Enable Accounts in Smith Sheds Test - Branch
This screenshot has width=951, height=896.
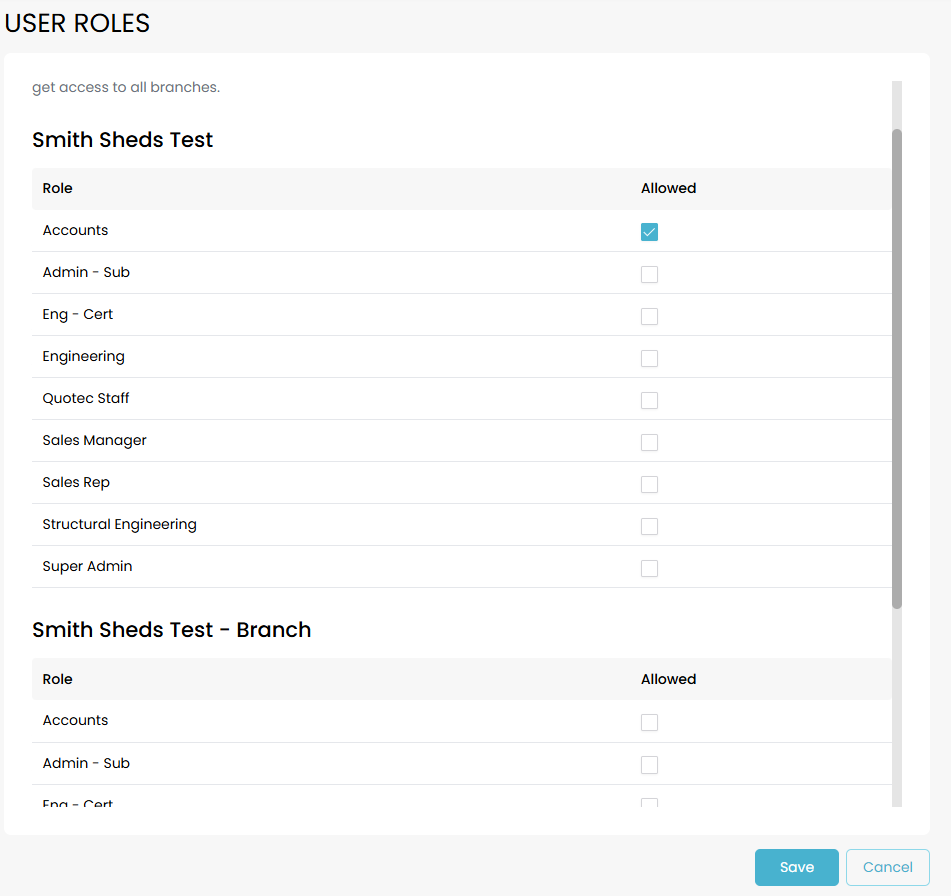pos(650,722)
